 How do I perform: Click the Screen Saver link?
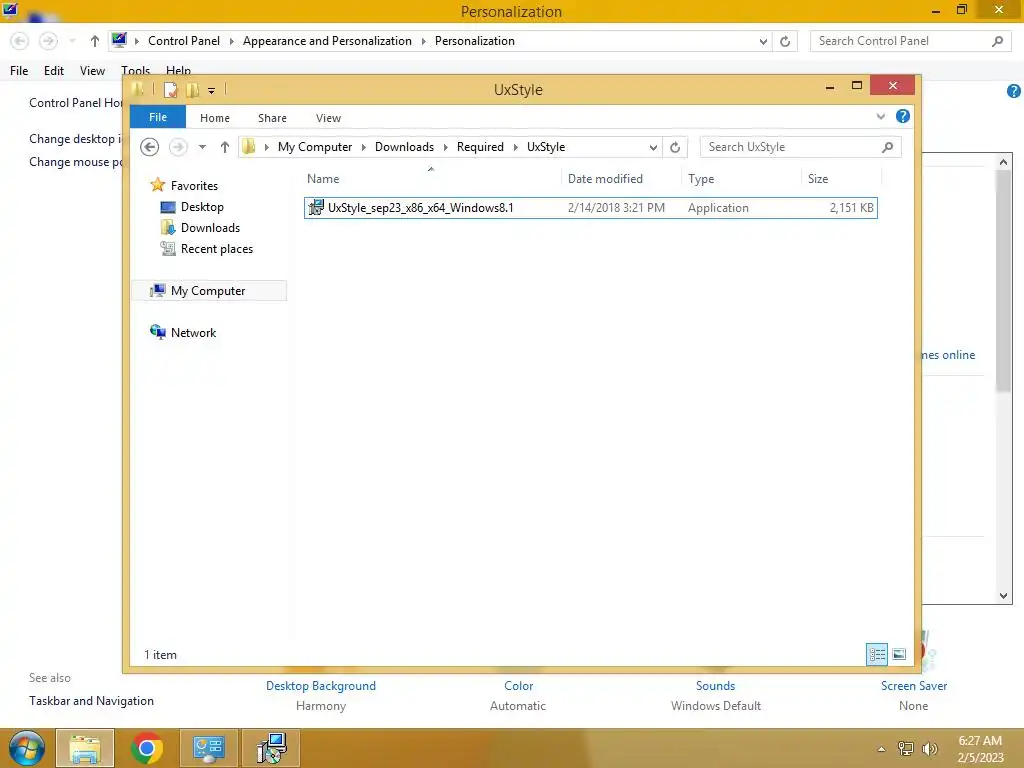click(914, 686)
